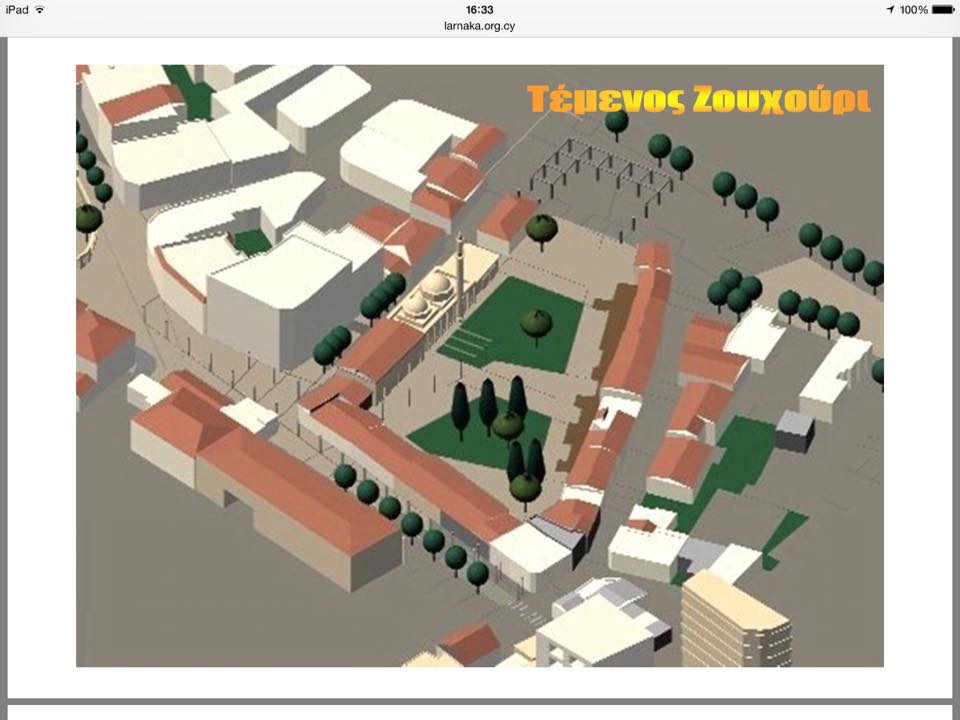Viewport: 960px width, 720px height.
Task: Tap the larnaka.org.cy address to show toolbar
Action: click(480, 26)
